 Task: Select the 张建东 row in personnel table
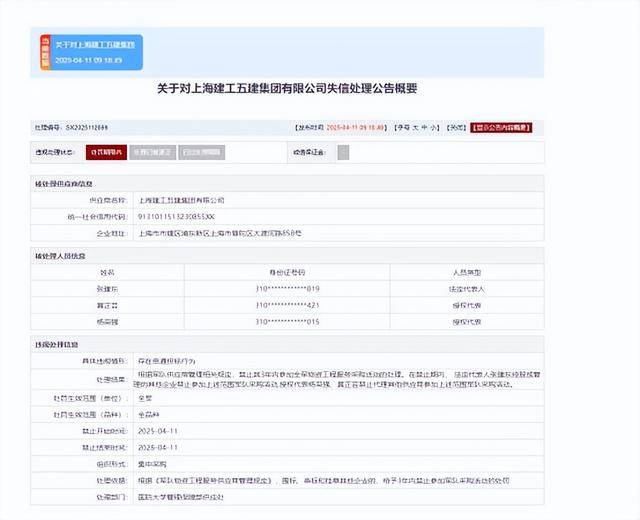point(107,289)
